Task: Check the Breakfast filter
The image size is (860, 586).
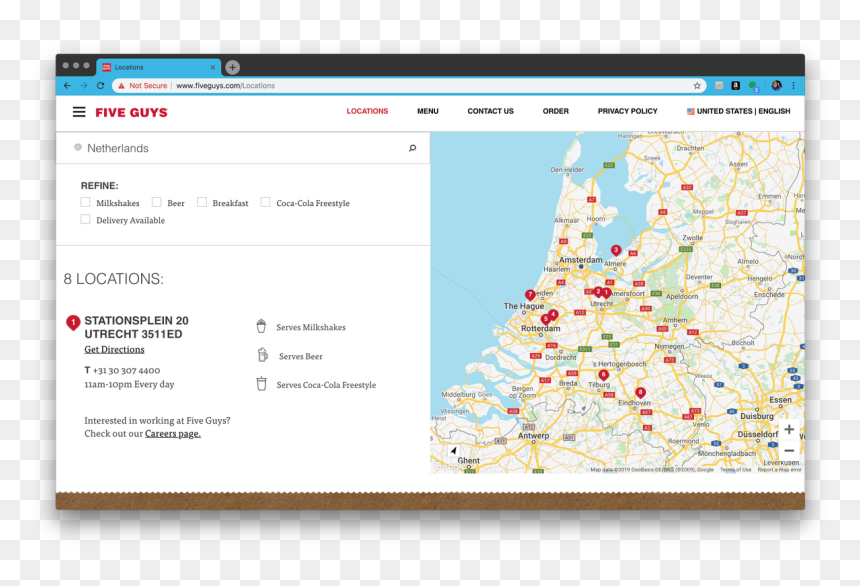Action: point(202,202)
